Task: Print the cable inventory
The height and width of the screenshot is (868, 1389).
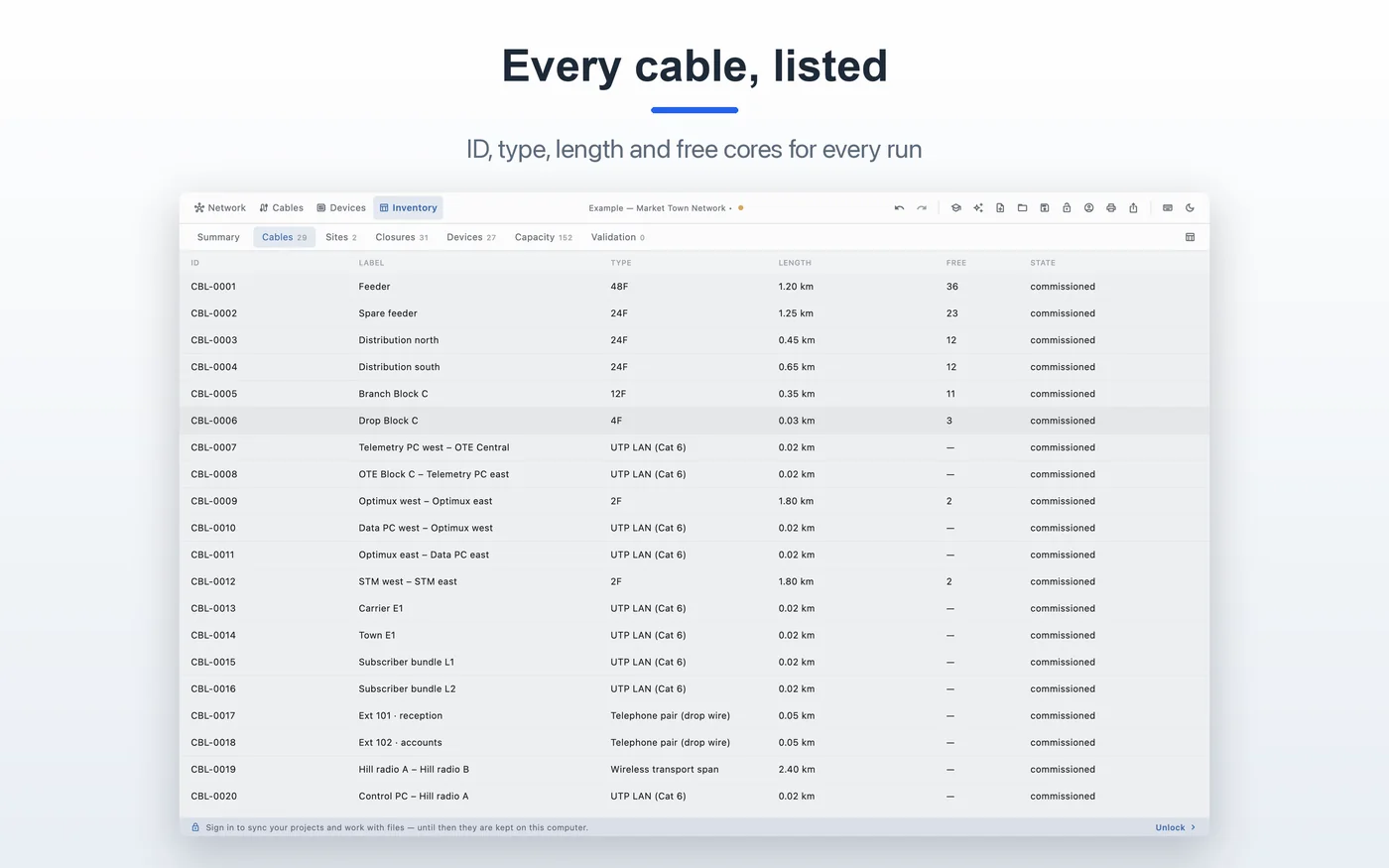Action: coord(1111,208)
